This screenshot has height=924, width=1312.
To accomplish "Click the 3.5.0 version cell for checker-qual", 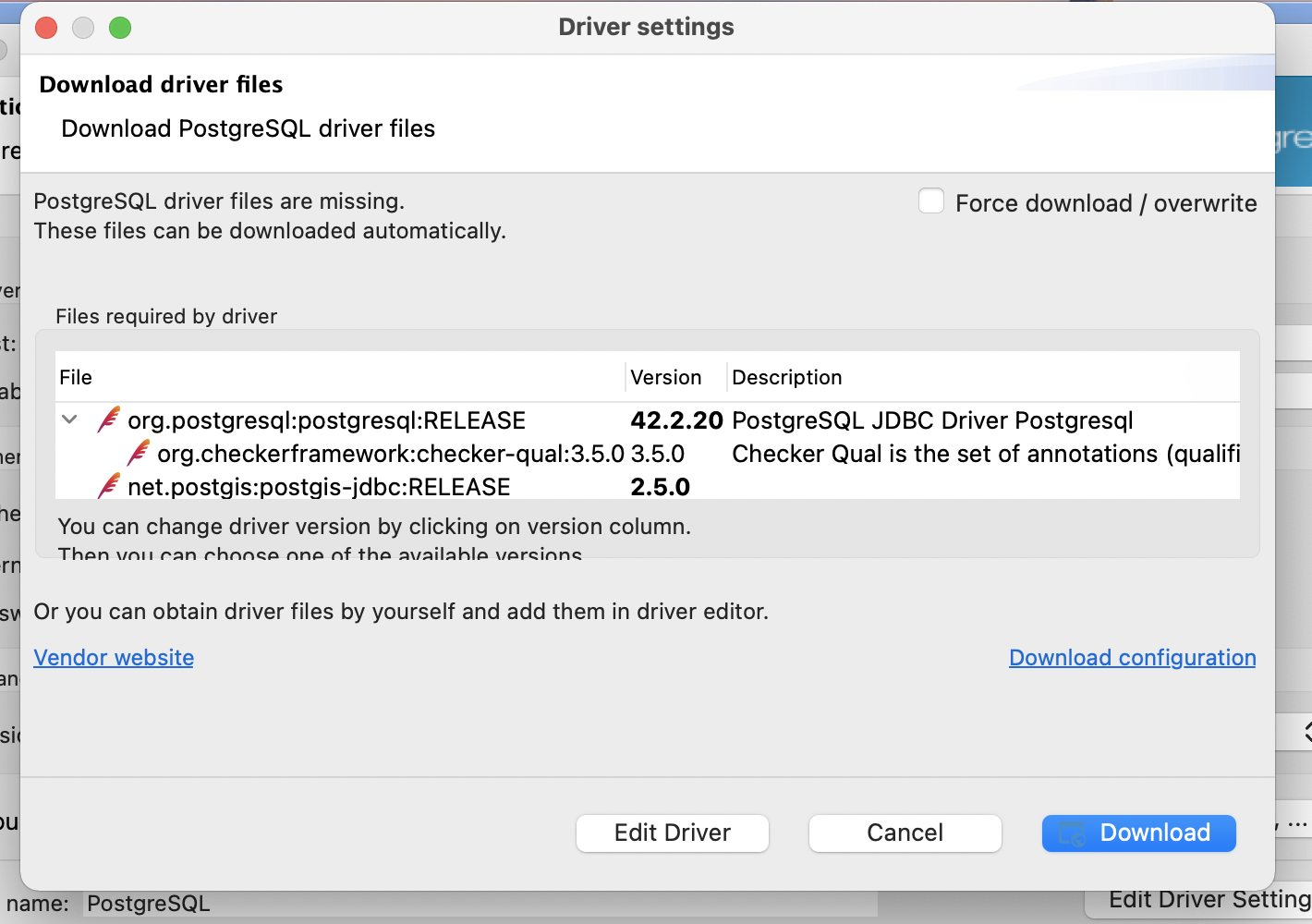I will (658, 454).
